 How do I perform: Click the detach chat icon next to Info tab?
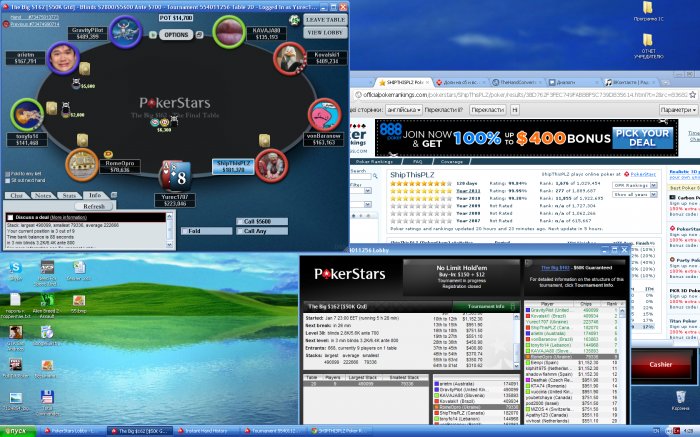(x=114, y=195)
